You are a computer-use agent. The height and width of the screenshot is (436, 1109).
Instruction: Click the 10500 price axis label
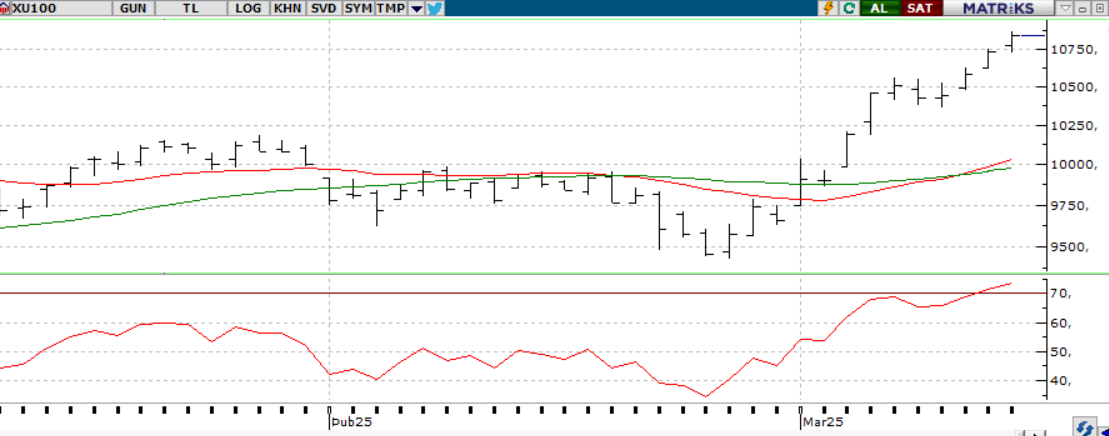coord(1074,87)
